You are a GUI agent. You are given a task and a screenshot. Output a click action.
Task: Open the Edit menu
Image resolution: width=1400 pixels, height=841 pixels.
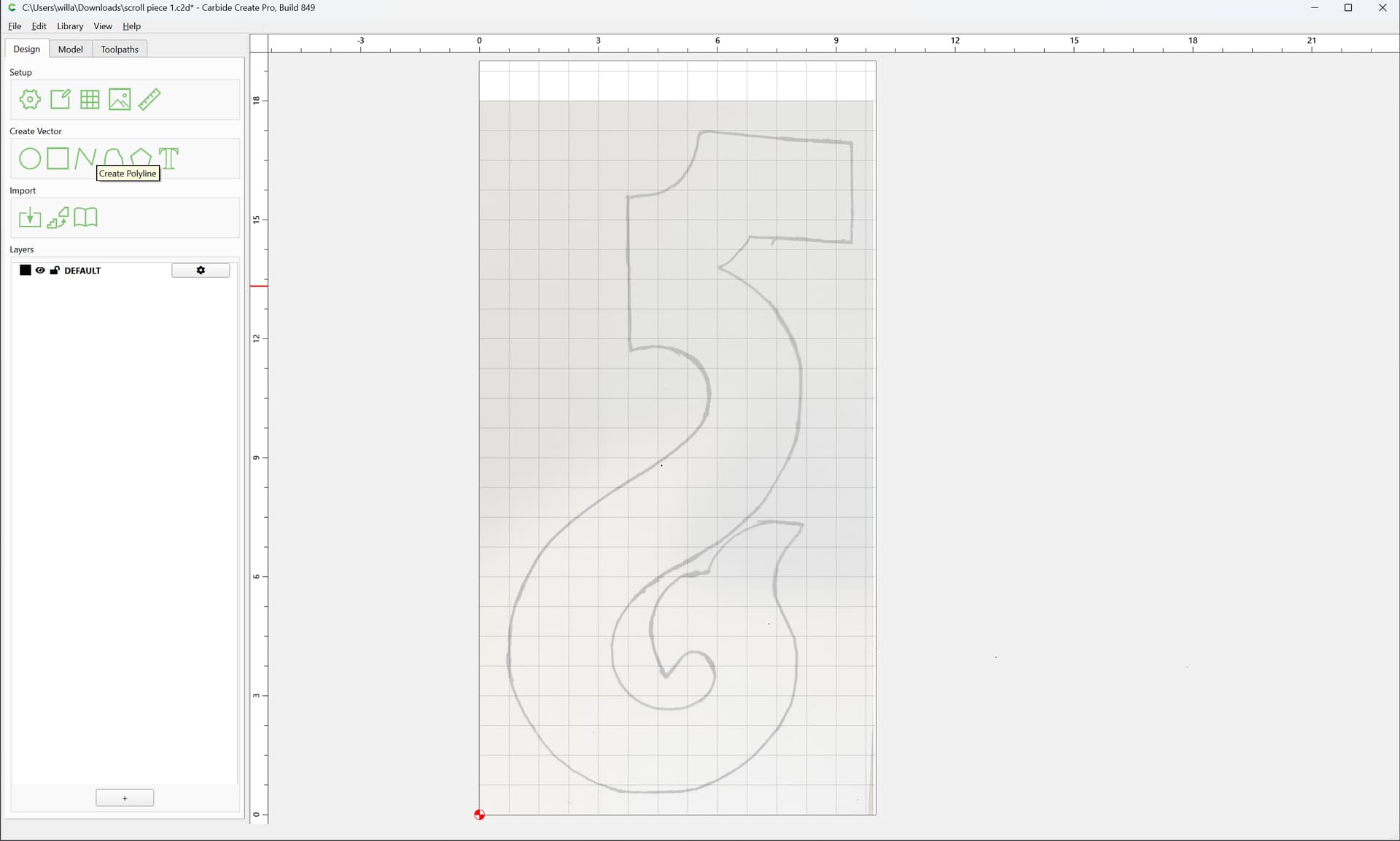tap(39, 26)
